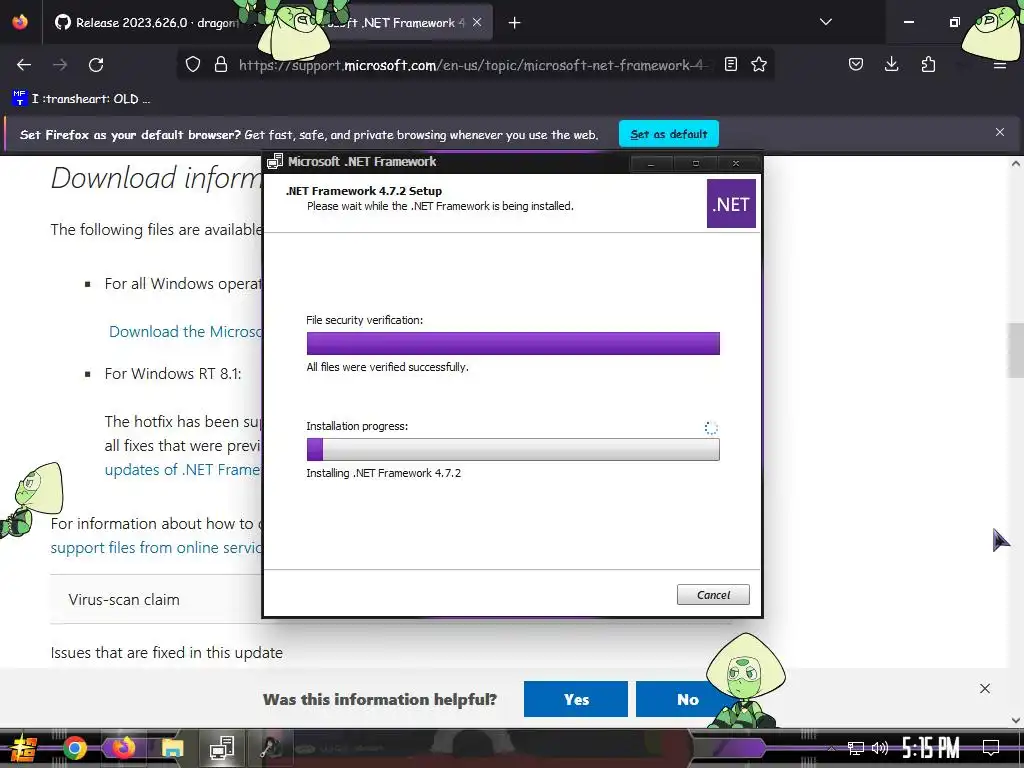Open volume control in system tray
The height and width of the screenshot is (768, 1024).
click(880, 748)
